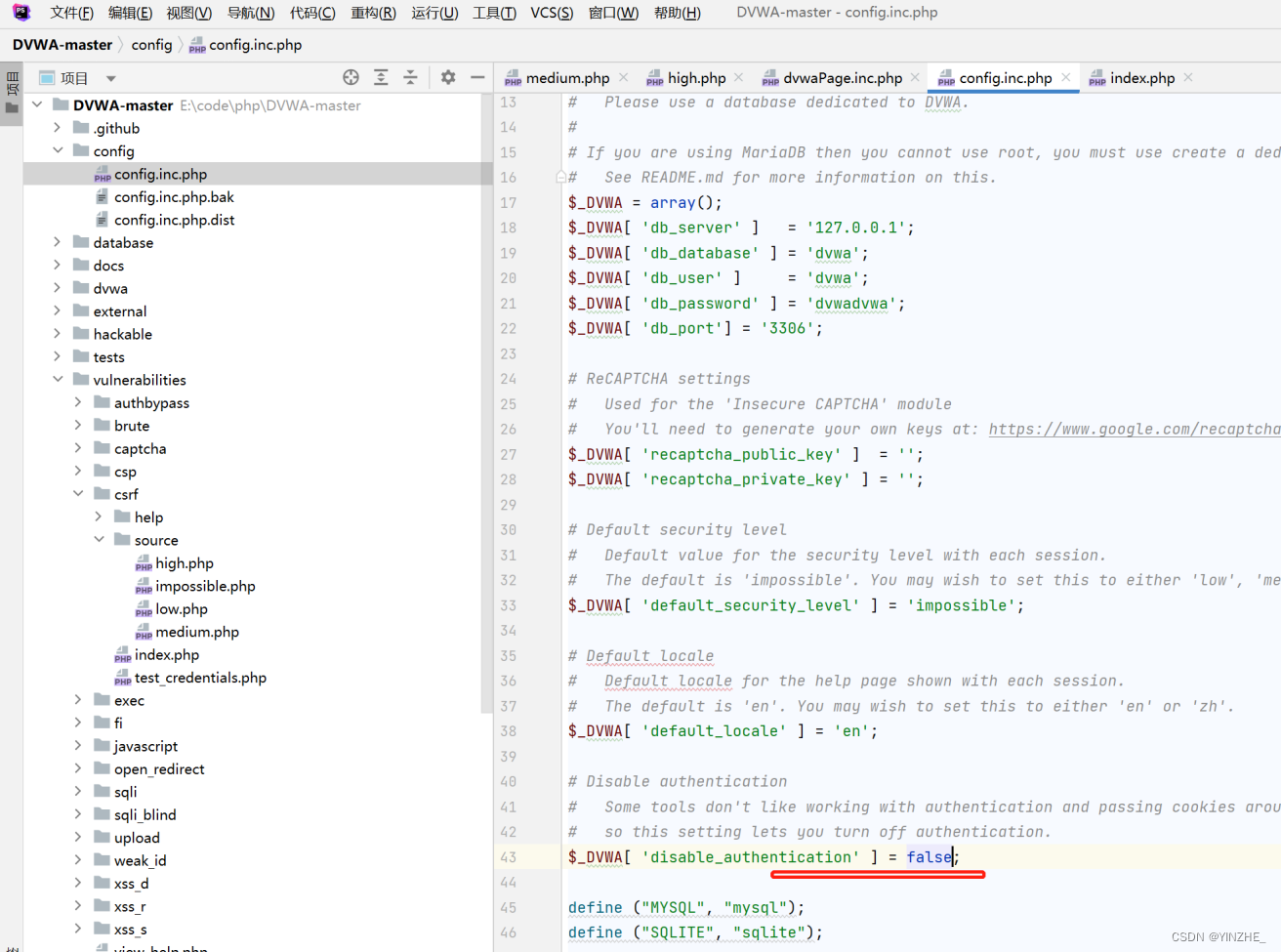Expand the .github folder

pyautogui.click(x=58, y=128)
